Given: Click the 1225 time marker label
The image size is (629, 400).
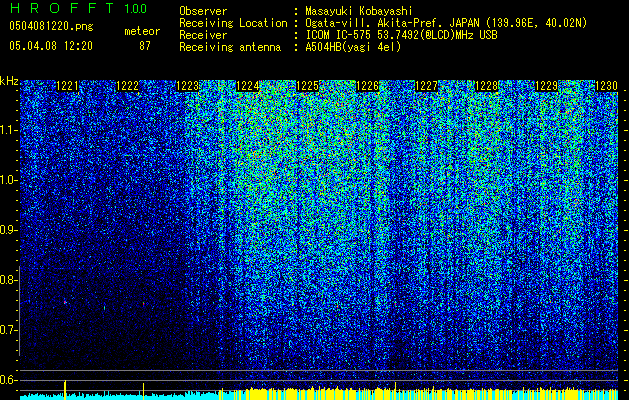Looking at the screenshot, I should [307, 86].
